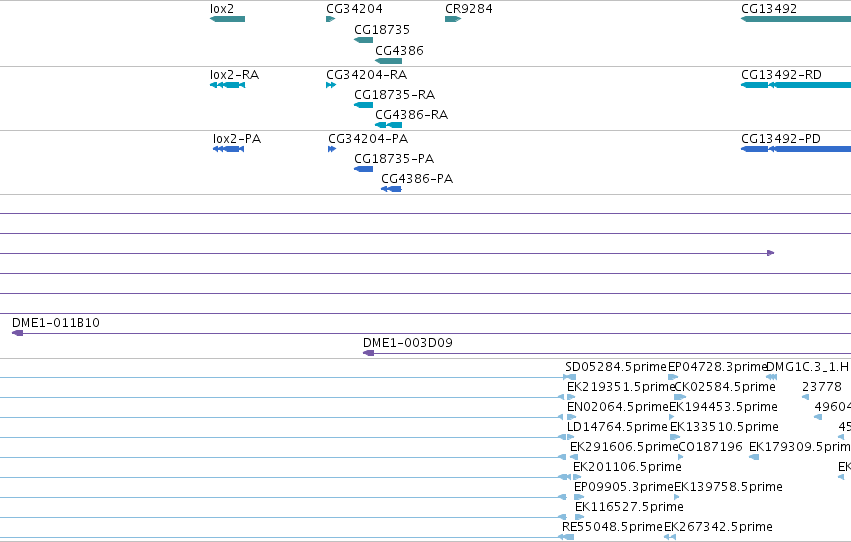Image resolution: width=851 pixels, height=542 pixels.
Task: Click the CO187196 EST glyph
Action: point(681,457)
